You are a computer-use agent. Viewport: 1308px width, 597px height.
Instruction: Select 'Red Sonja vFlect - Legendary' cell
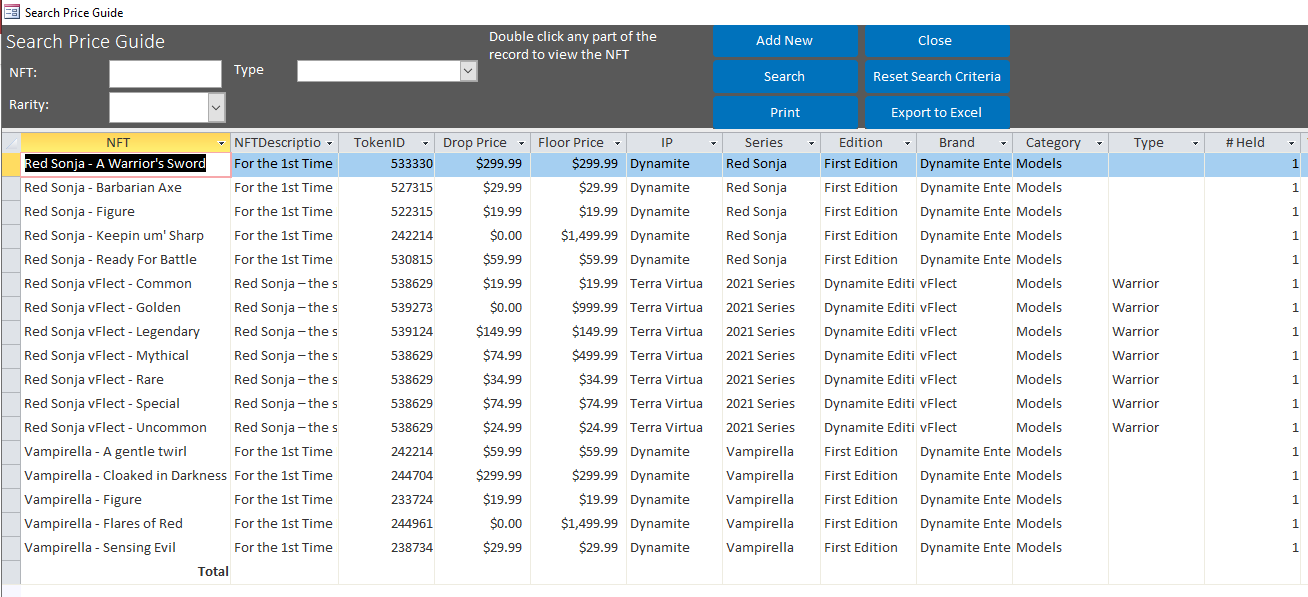tap(126, 332)
